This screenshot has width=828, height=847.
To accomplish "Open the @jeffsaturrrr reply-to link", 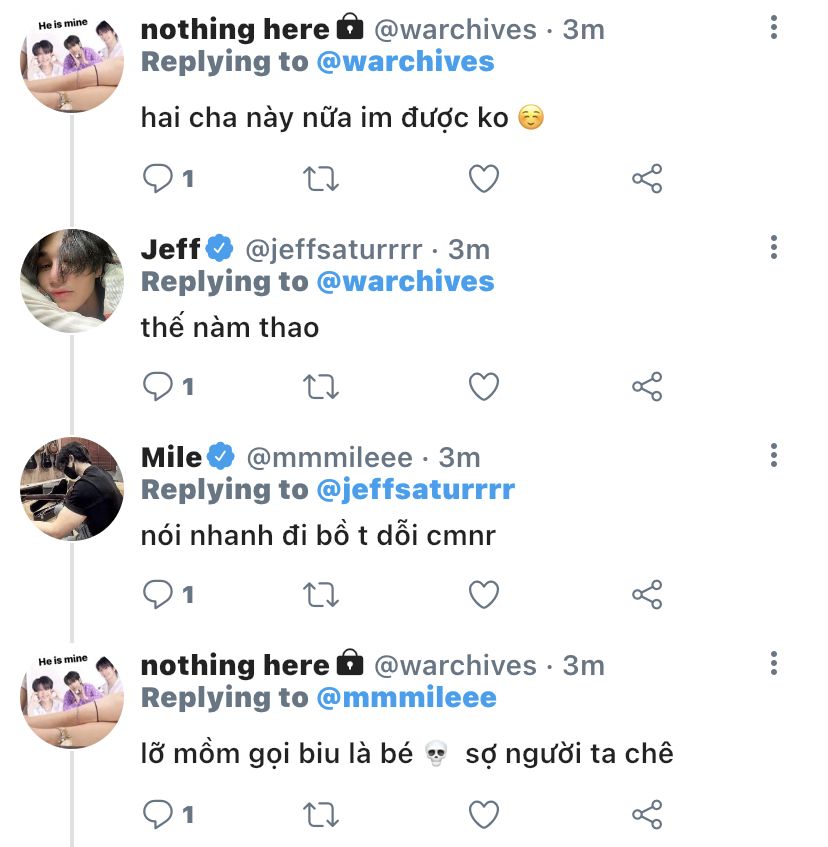I will coord(415,489).
